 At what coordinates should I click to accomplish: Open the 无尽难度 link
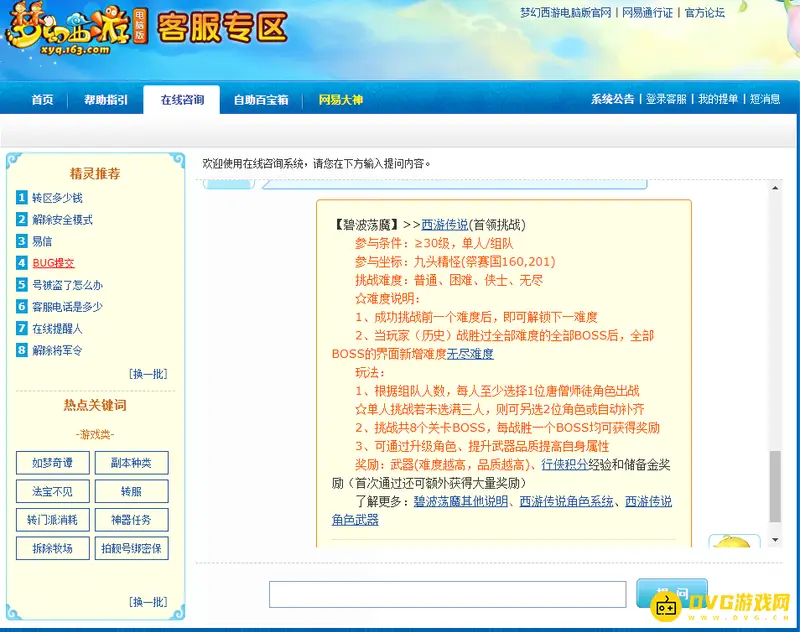(470, 354)
